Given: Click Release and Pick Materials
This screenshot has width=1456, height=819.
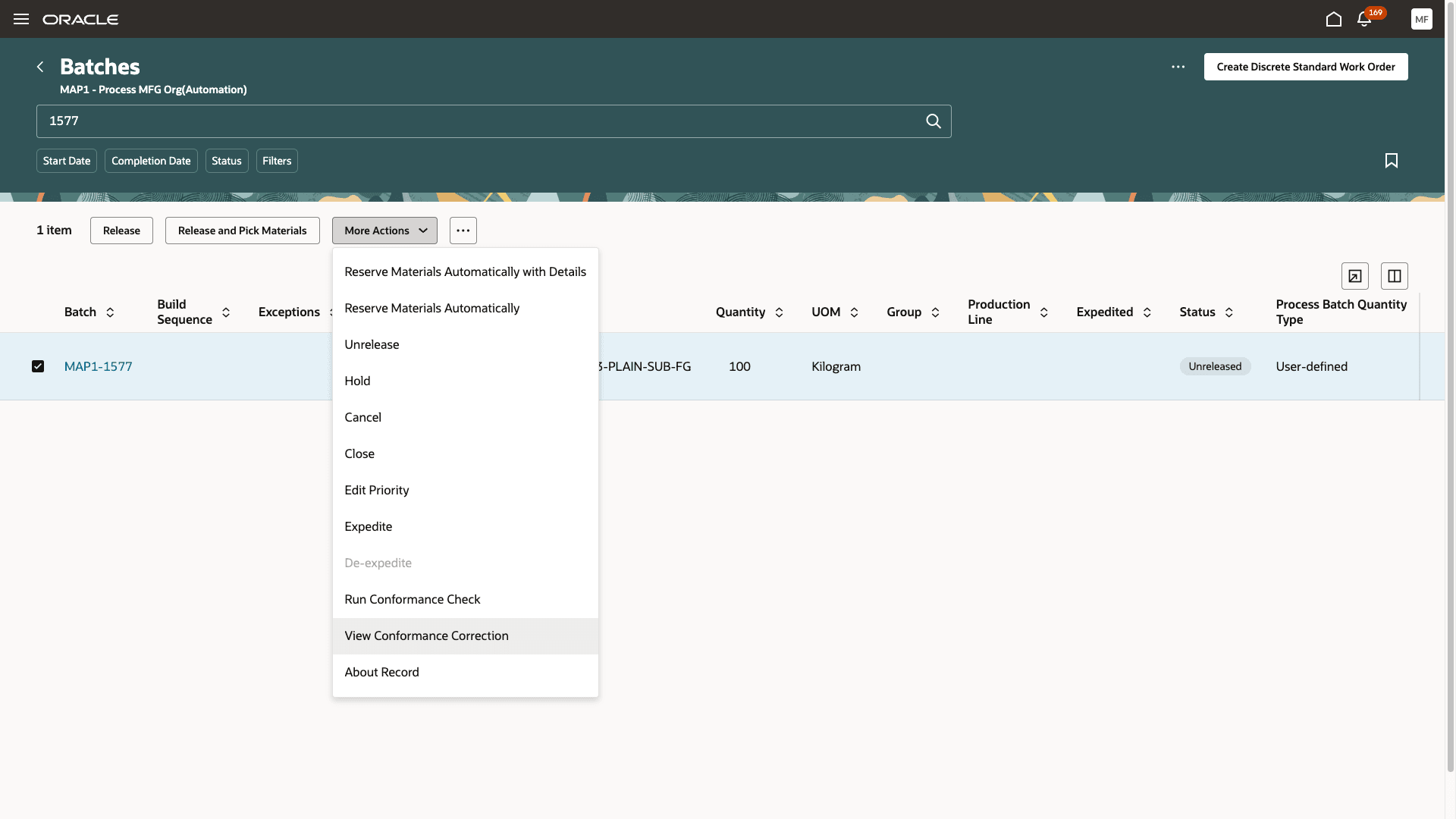Looking at the screenshot, I should point(243,231).
